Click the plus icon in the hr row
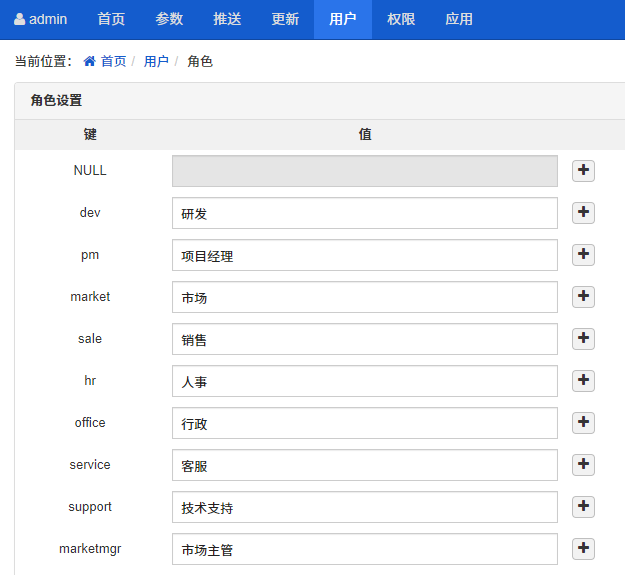 coord(583,381)
